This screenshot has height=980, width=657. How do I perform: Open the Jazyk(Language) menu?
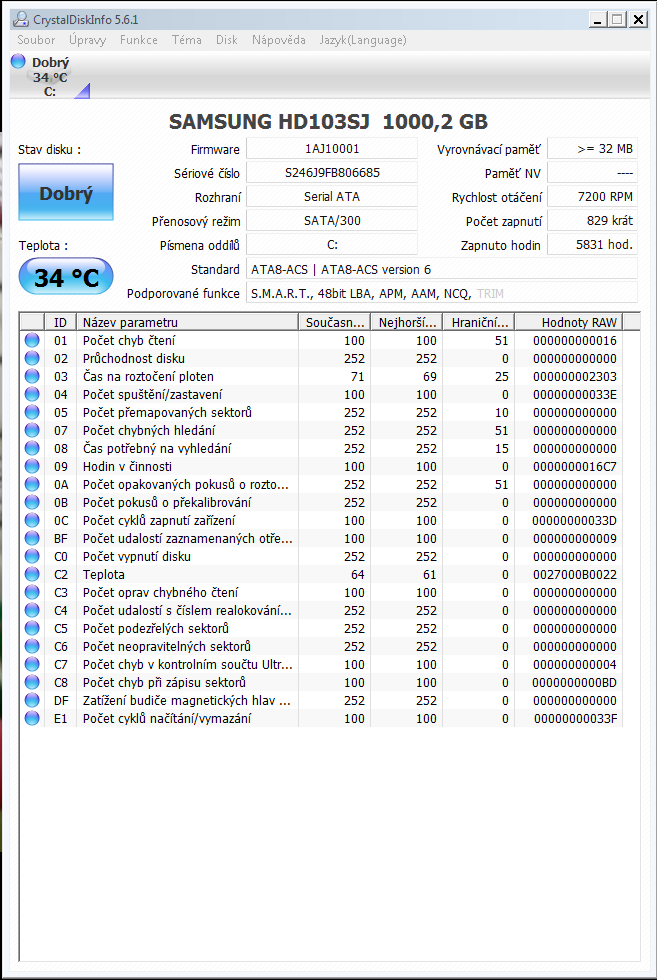click(363, 40)
